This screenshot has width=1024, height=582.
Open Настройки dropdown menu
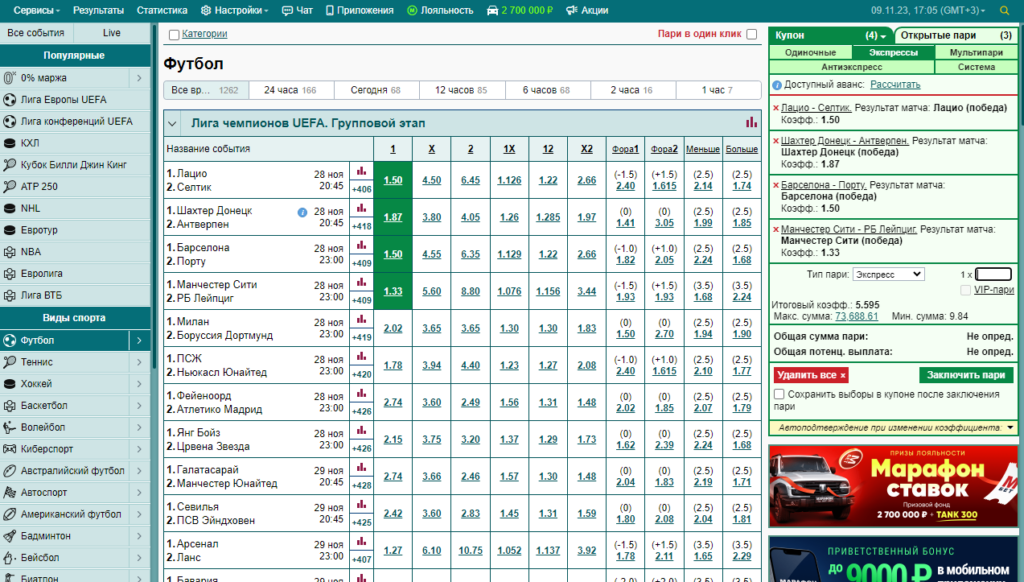point(234,10)
